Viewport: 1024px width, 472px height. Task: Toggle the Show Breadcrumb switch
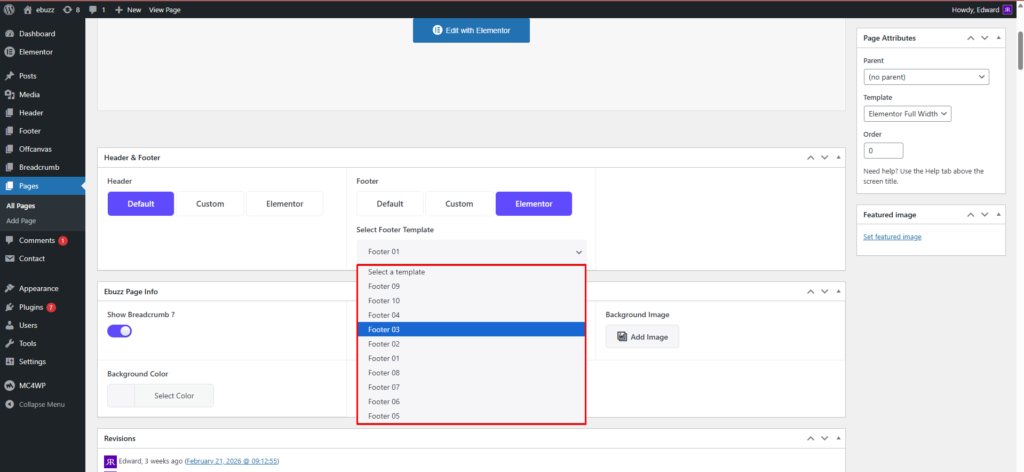(120, 331)
